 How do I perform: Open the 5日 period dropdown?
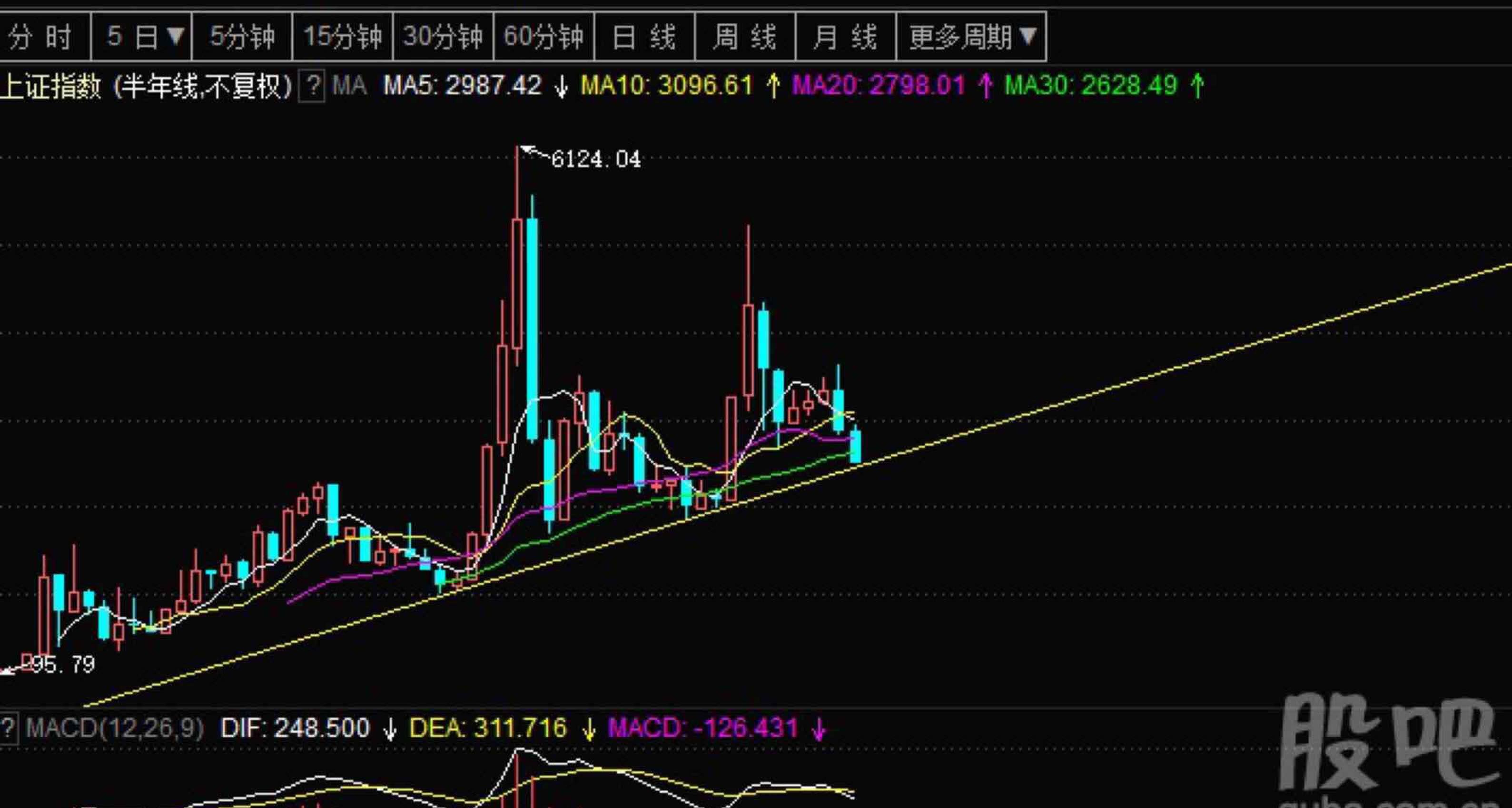click(x=141, y=36)
